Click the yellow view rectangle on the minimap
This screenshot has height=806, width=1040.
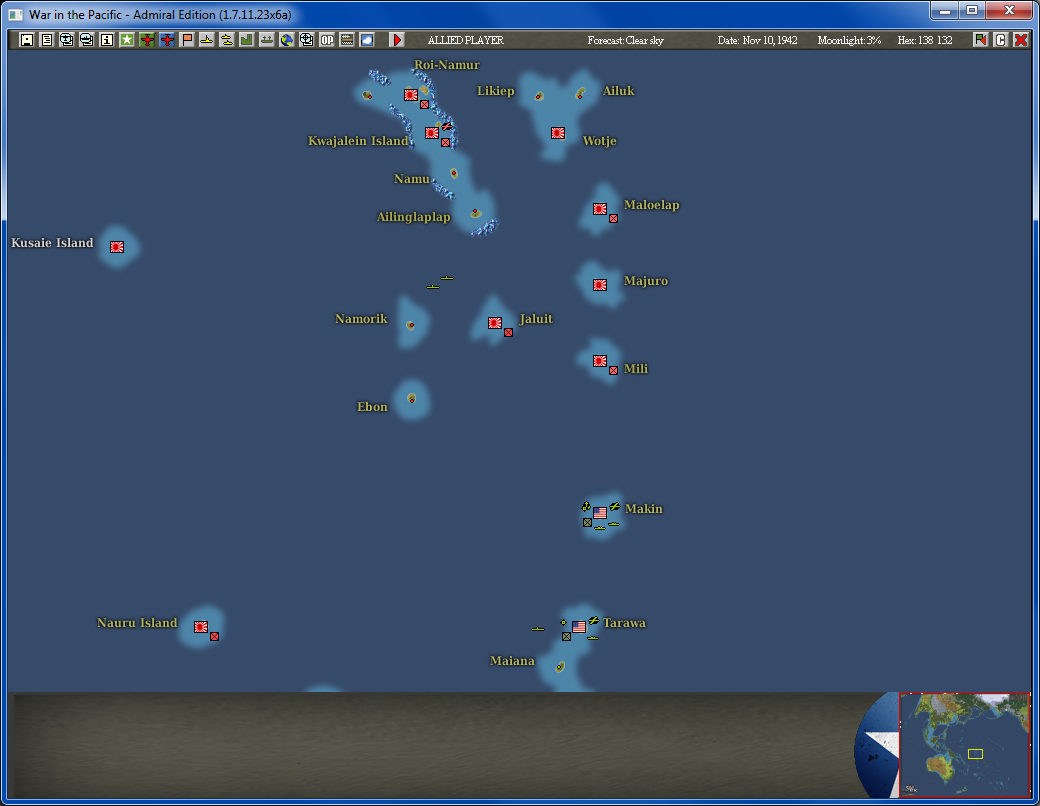(x=975, y=754)
